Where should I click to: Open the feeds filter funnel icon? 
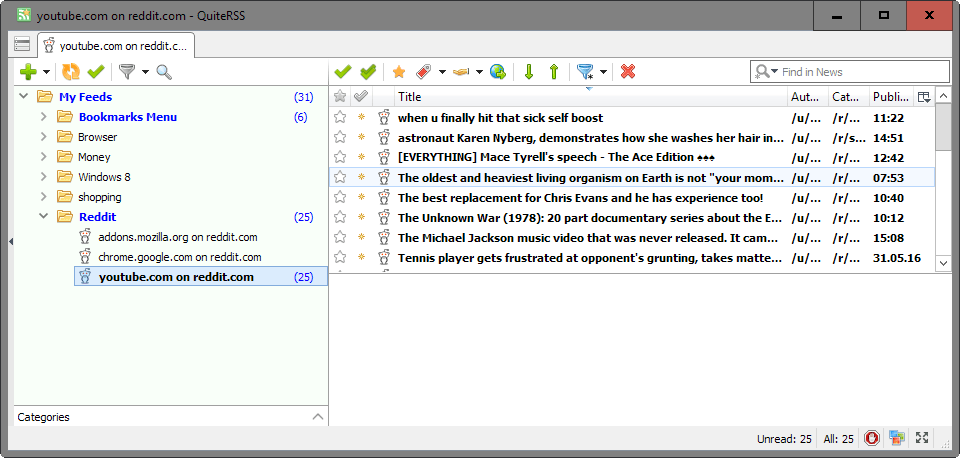pos(127,72)
